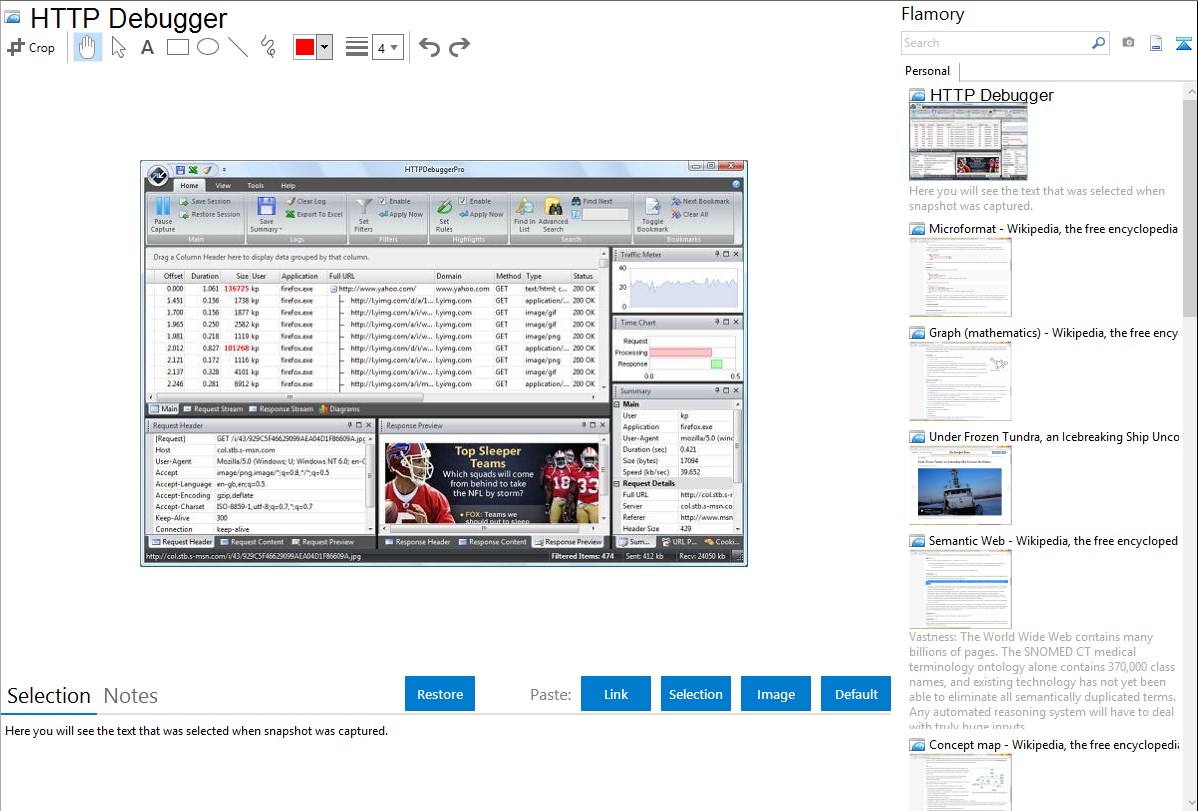1198x811 pixels.
Task: Undo the last annotation
Action: [x=429, y=47]
